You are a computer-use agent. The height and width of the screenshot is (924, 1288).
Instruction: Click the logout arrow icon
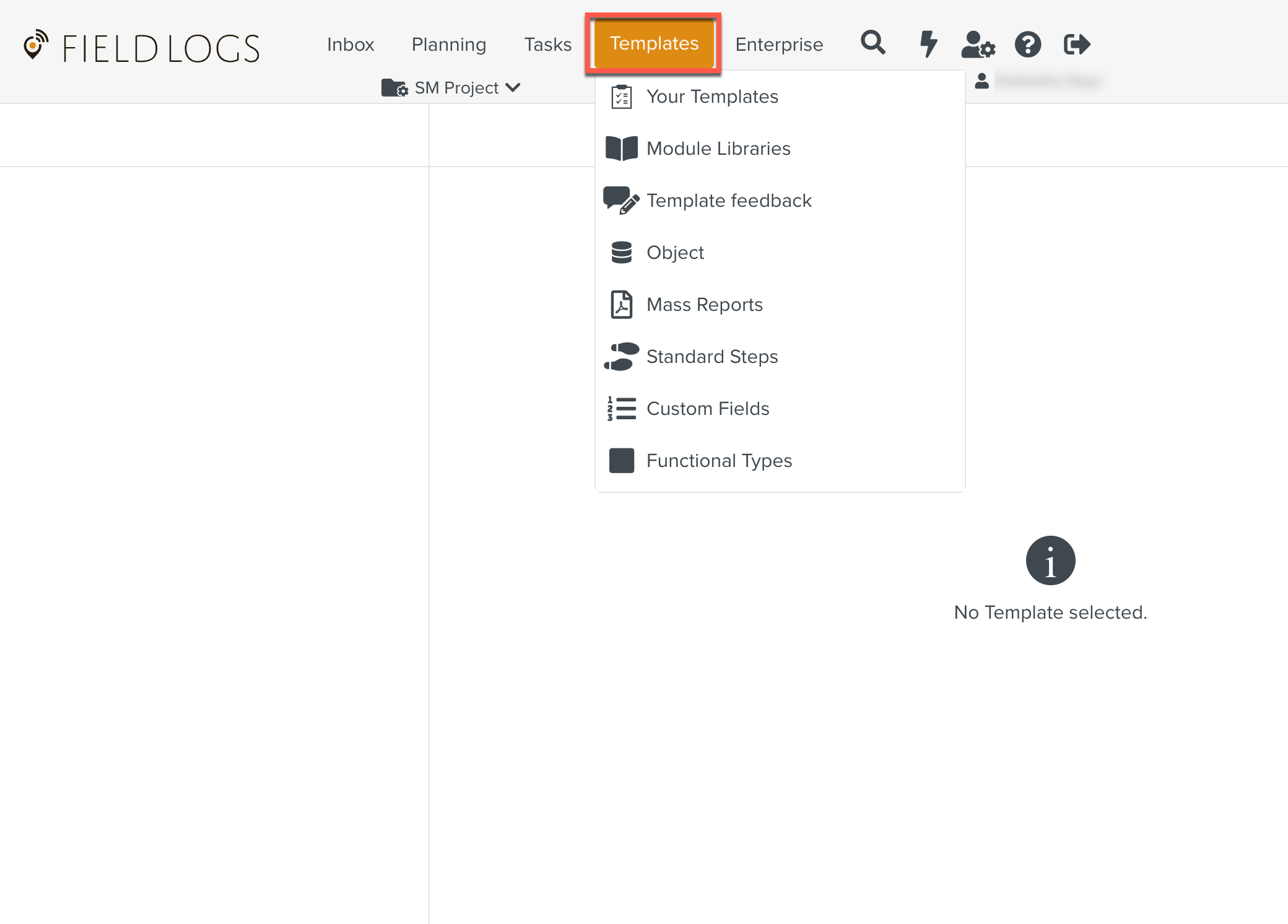coord(1076,45)
